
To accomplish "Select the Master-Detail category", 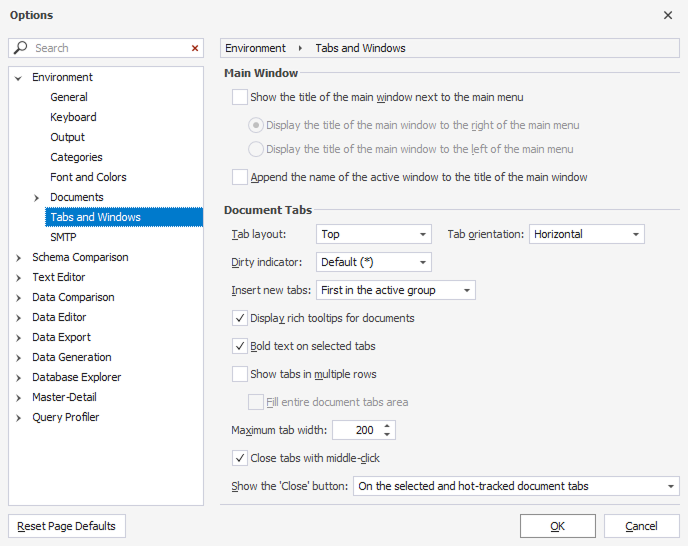I will [64, 397].
